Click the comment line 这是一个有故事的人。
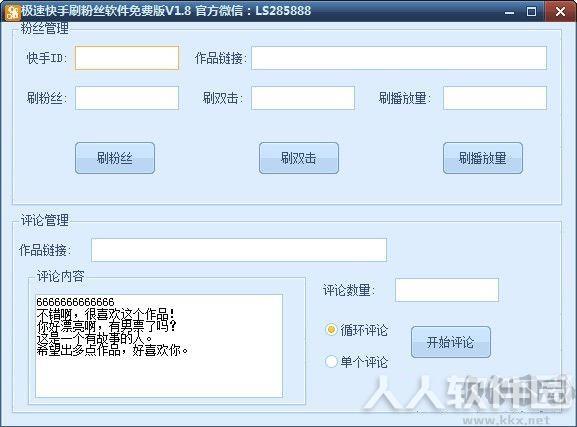 click(x=95, y=338)
